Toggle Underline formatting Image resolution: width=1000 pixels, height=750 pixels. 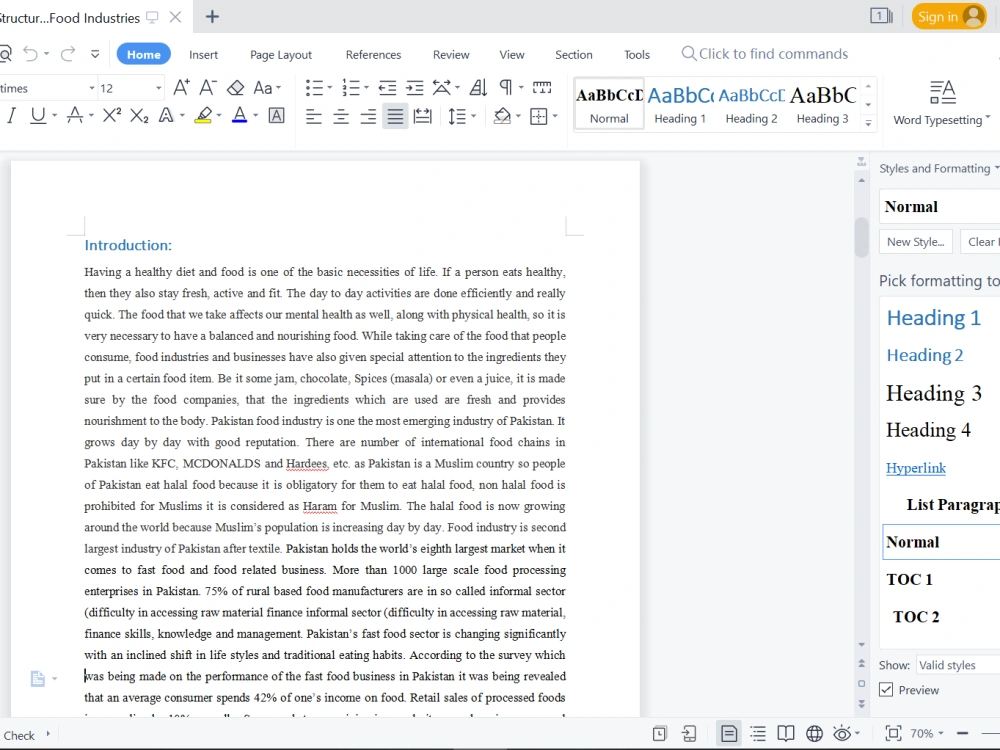click(38, 115)
